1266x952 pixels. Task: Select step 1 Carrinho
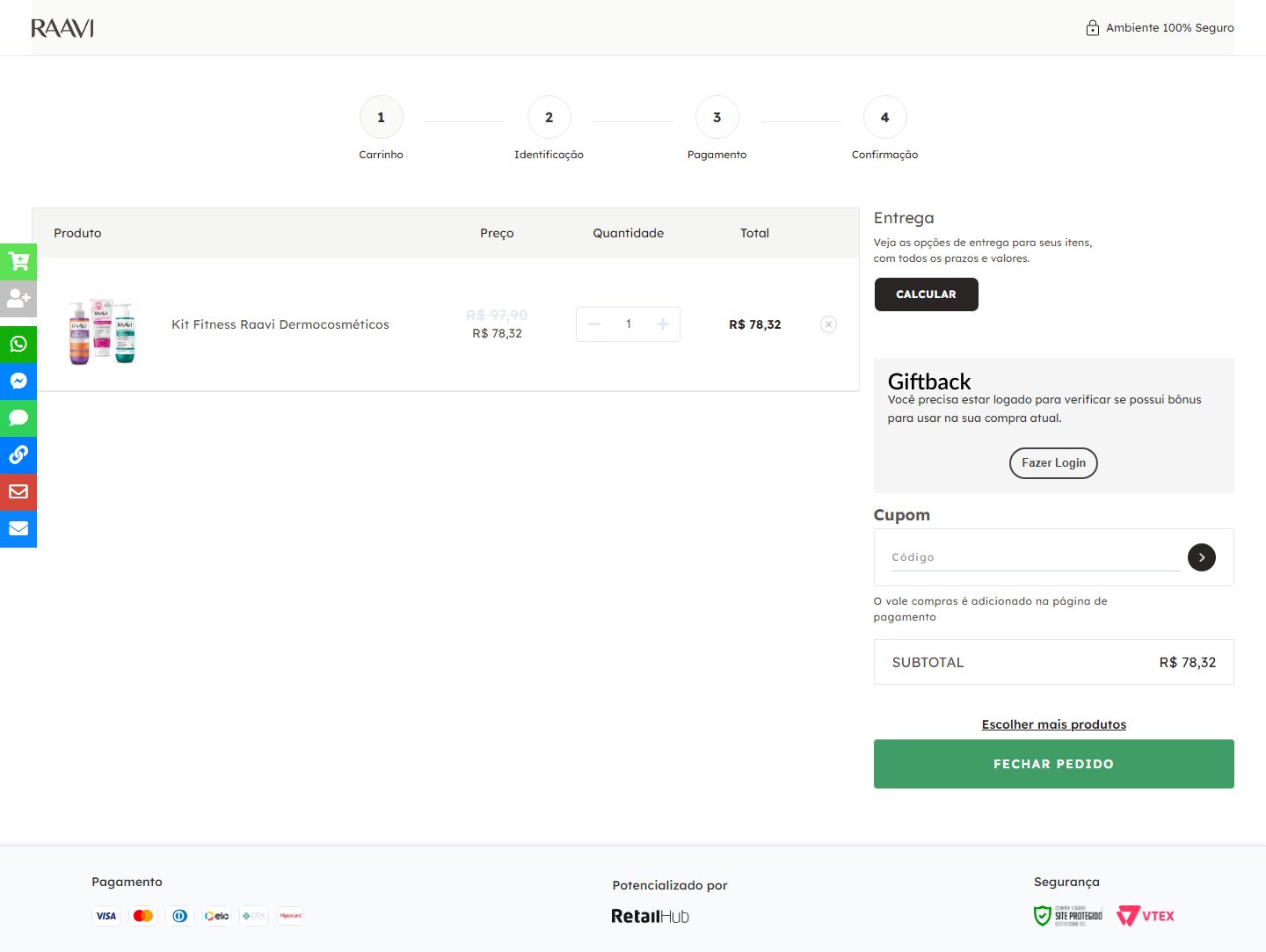pyautogui.click(x=381, y=117)
